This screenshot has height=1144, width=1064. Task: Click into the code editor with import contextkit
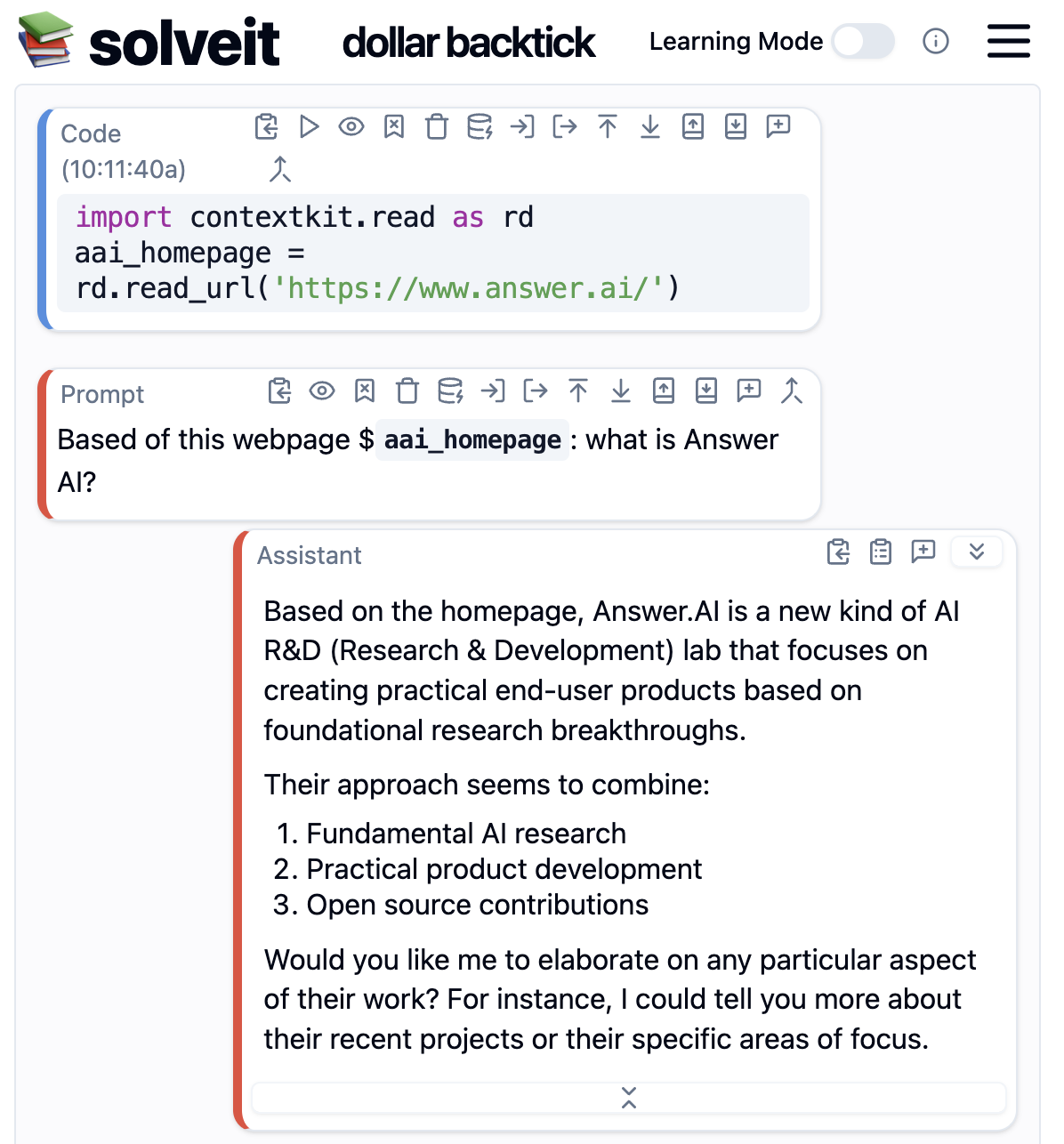click(x=433, y=253)
